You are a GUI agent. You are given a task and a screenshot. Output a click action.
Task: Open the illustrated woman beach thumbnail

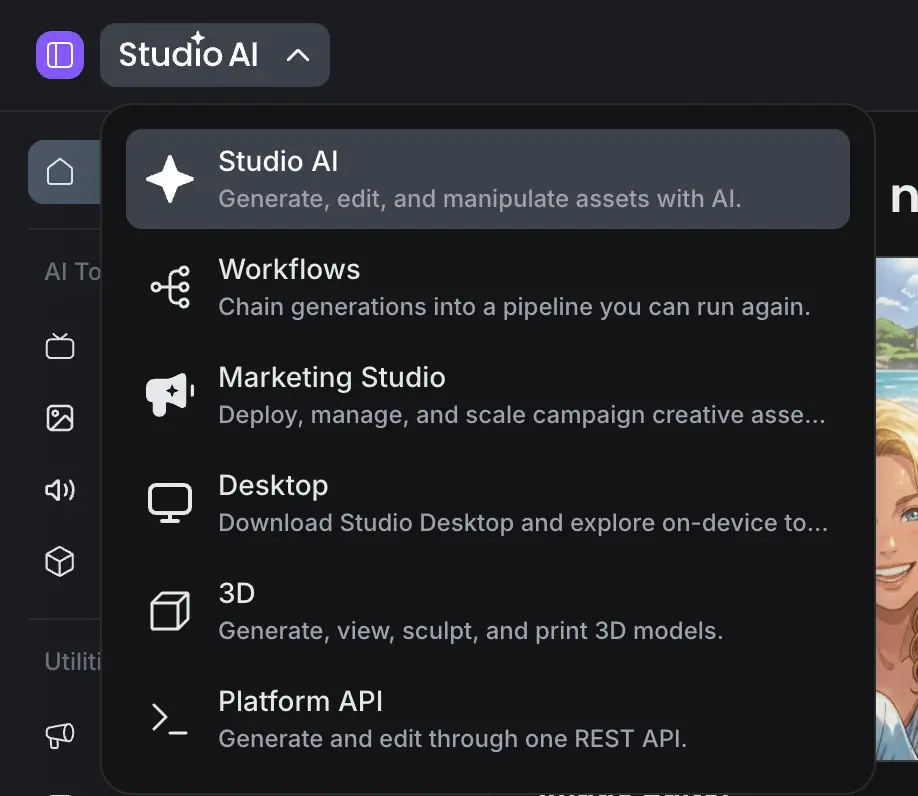tap(897, 509)
